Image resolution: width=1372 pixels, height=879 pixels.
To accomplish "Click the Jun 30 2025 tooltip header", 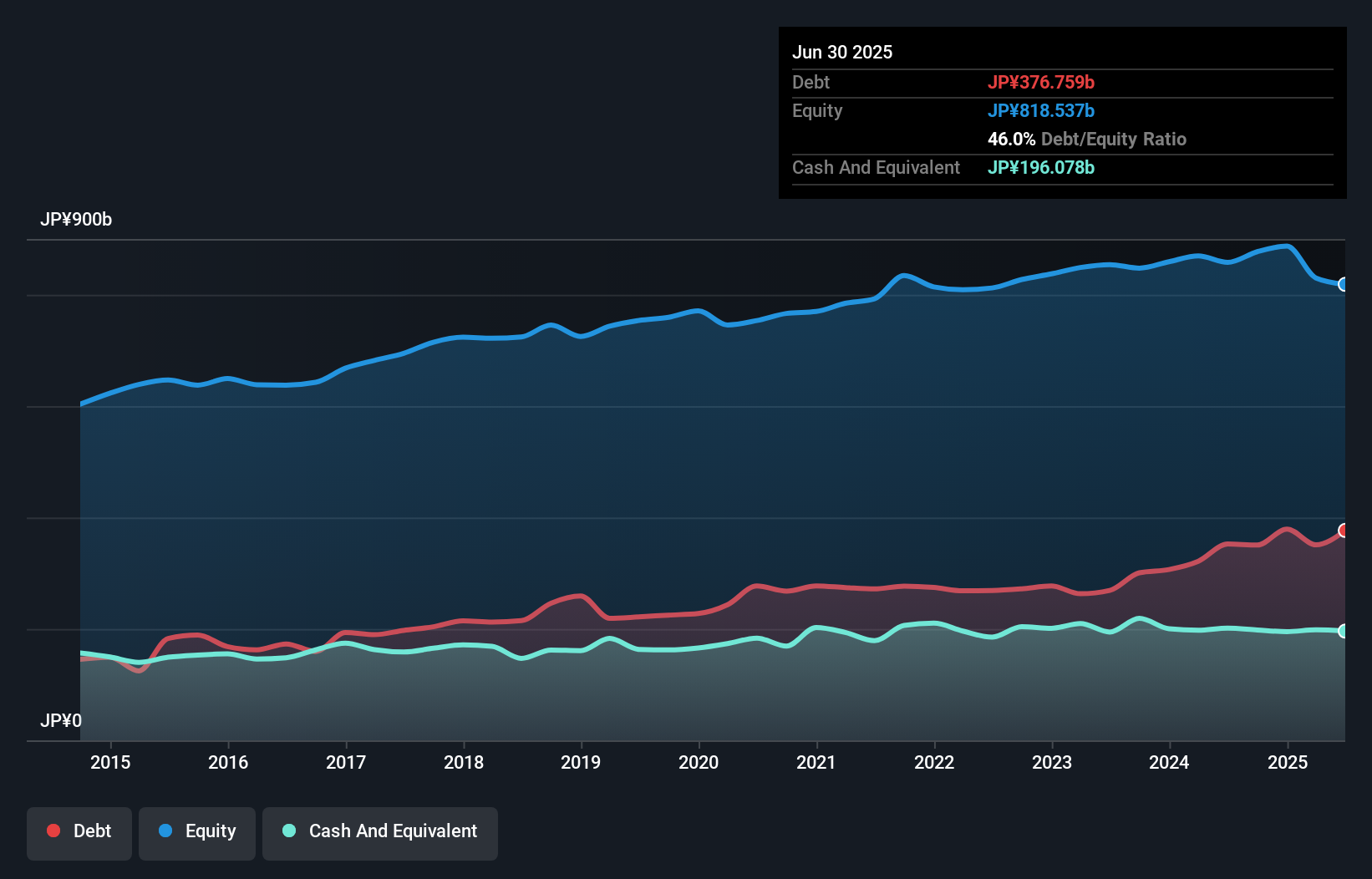I will [x=842, y=52].
